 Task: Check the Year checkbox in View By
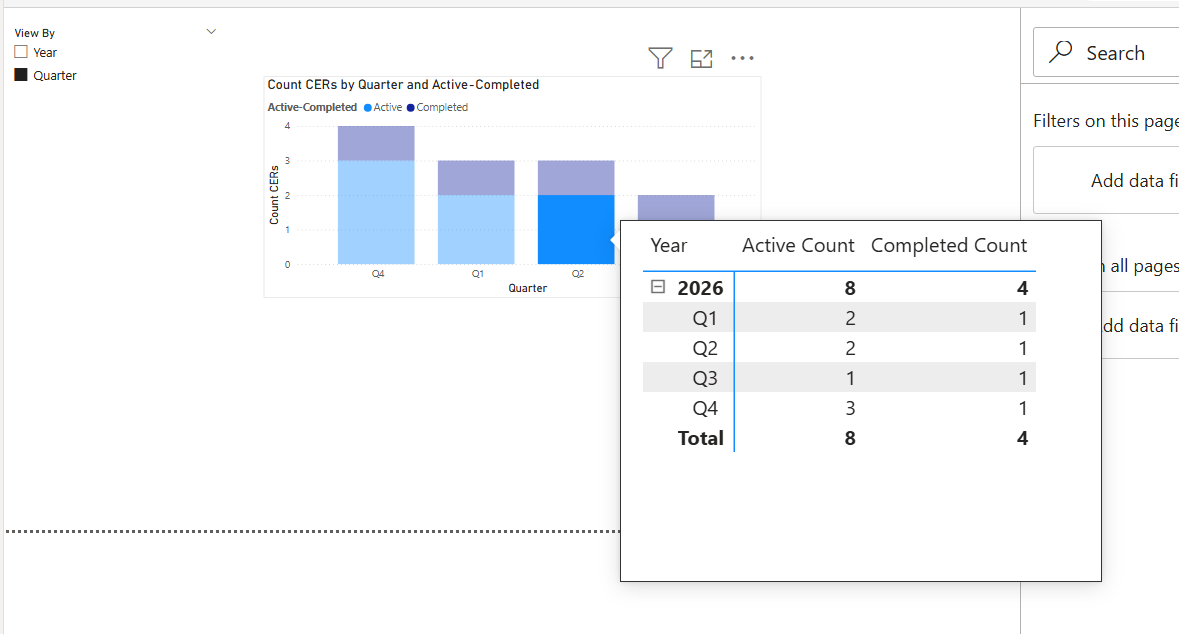[x=21, y=52]
